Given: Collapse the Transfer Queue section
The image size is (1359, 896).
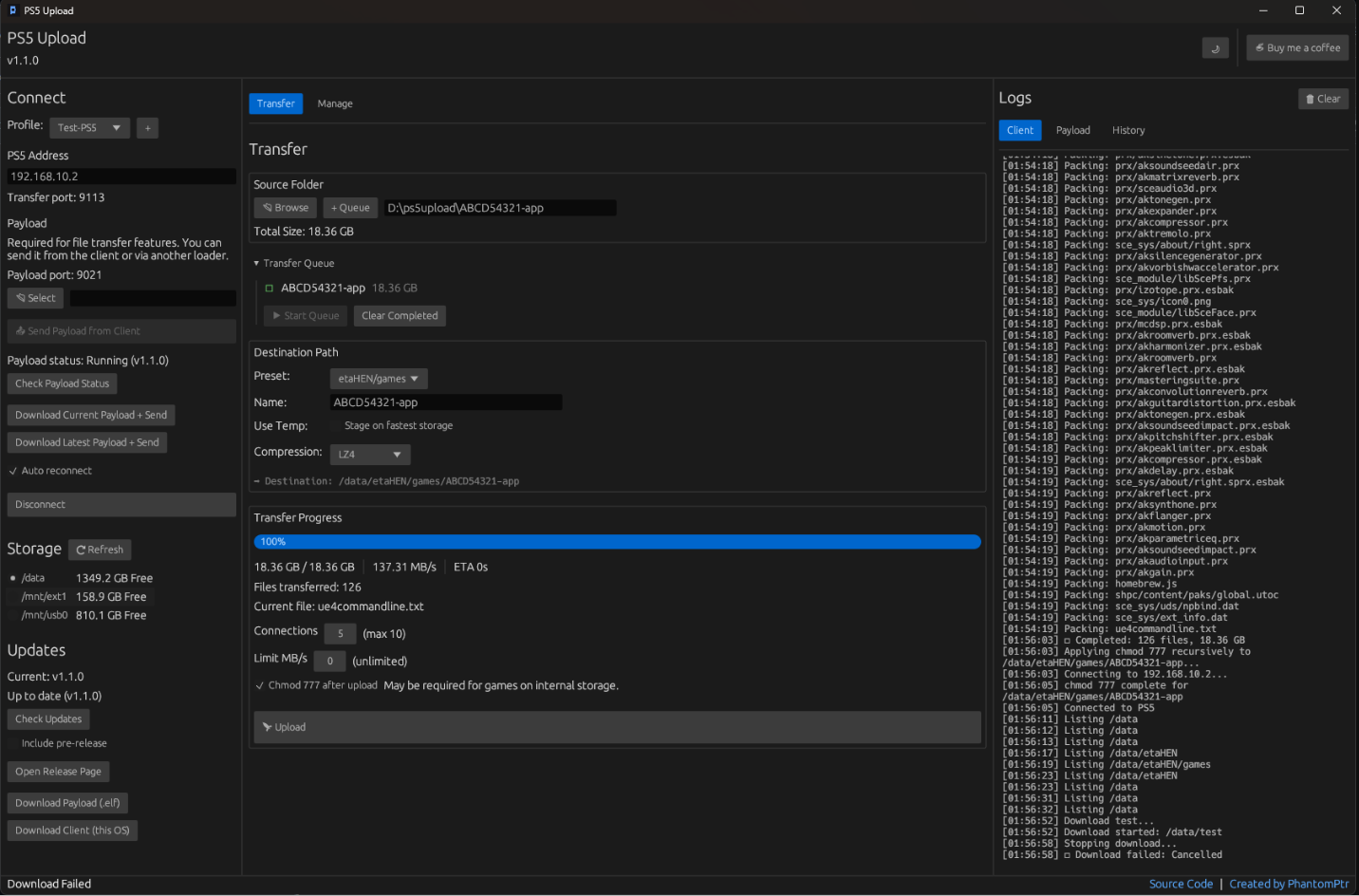Looking at the screenshot, I should pos(256,264).
